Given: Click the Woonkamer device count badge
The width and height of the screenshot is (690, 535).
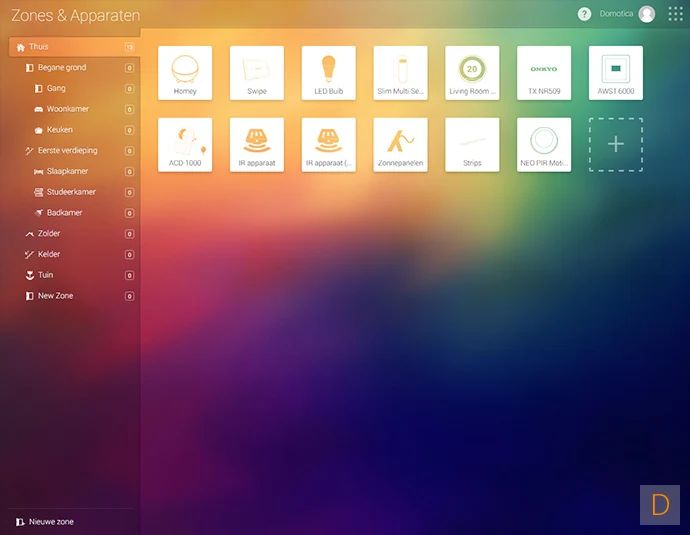Looking at the screenshot, I should point(129,109).
